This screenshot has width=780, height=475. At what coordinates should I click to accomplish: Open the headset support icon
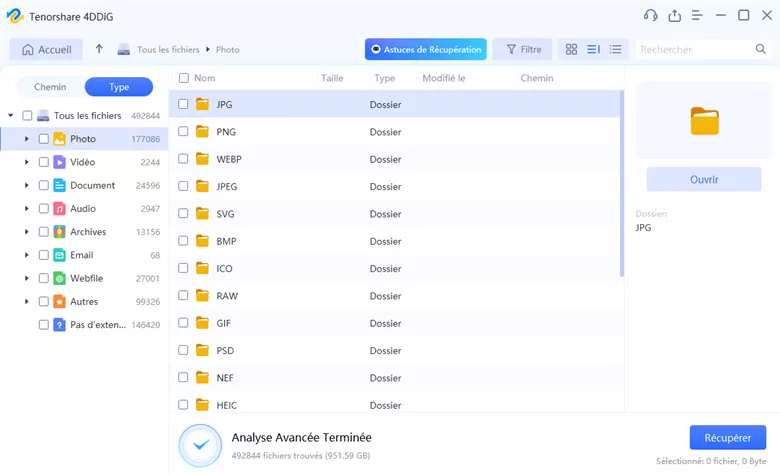(651, 15)
